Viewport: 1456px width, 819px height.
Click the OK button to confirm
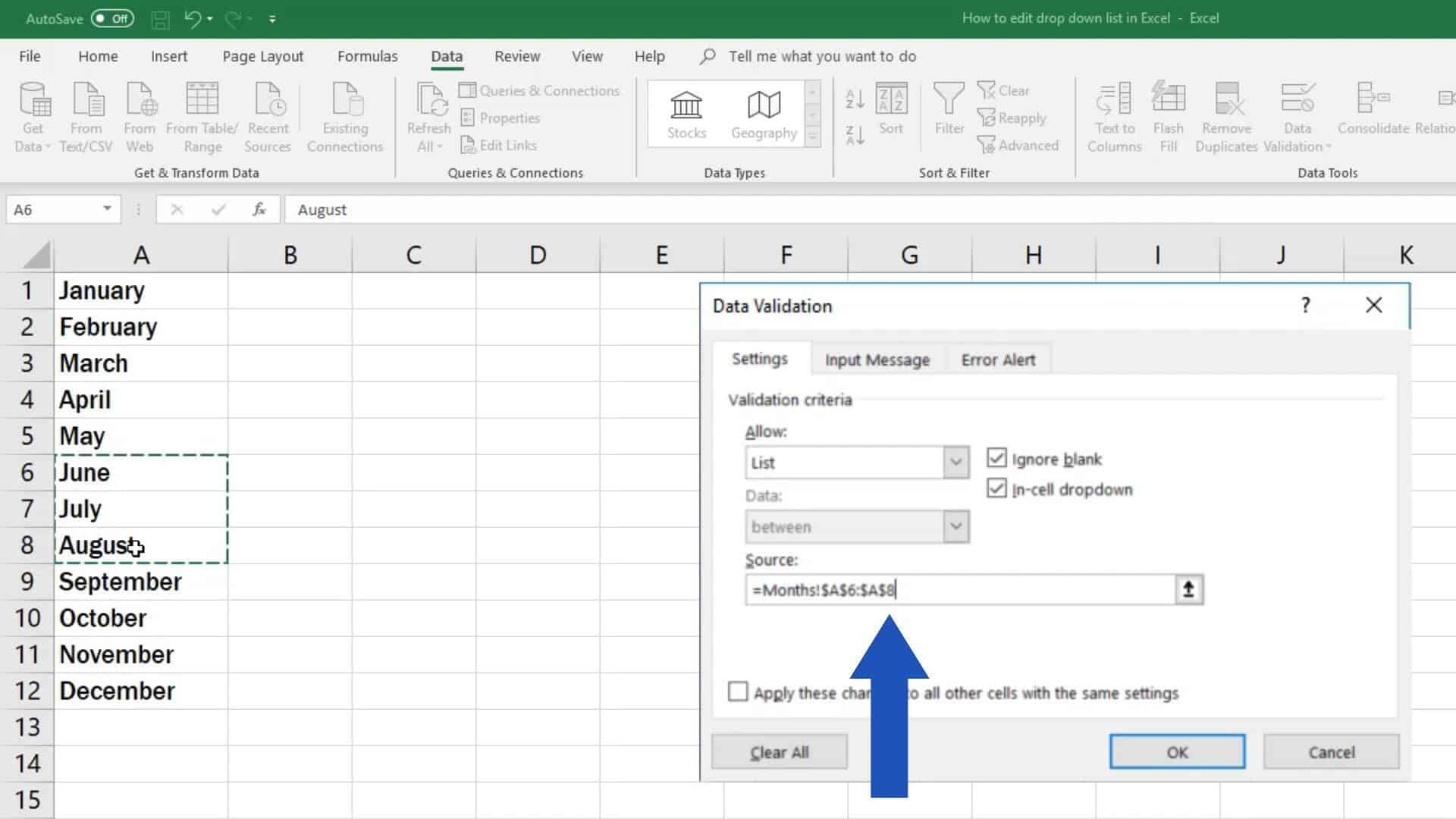pos(1177,752)
